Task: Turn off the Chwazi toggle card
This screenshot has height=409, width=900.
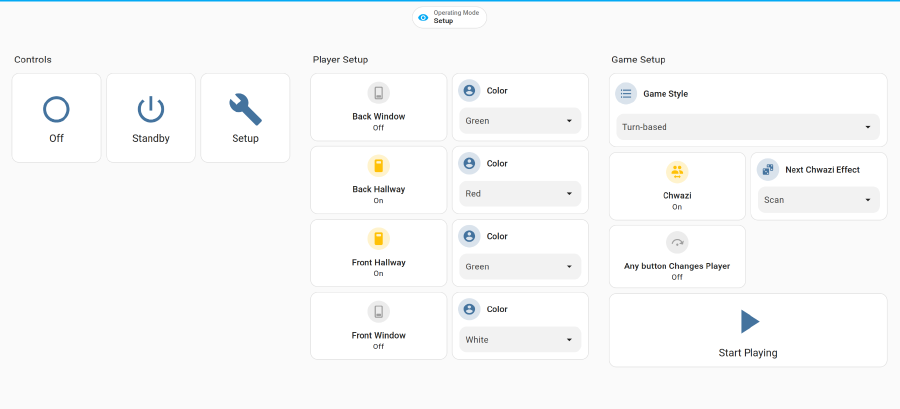Action: [x=677, y=186]
